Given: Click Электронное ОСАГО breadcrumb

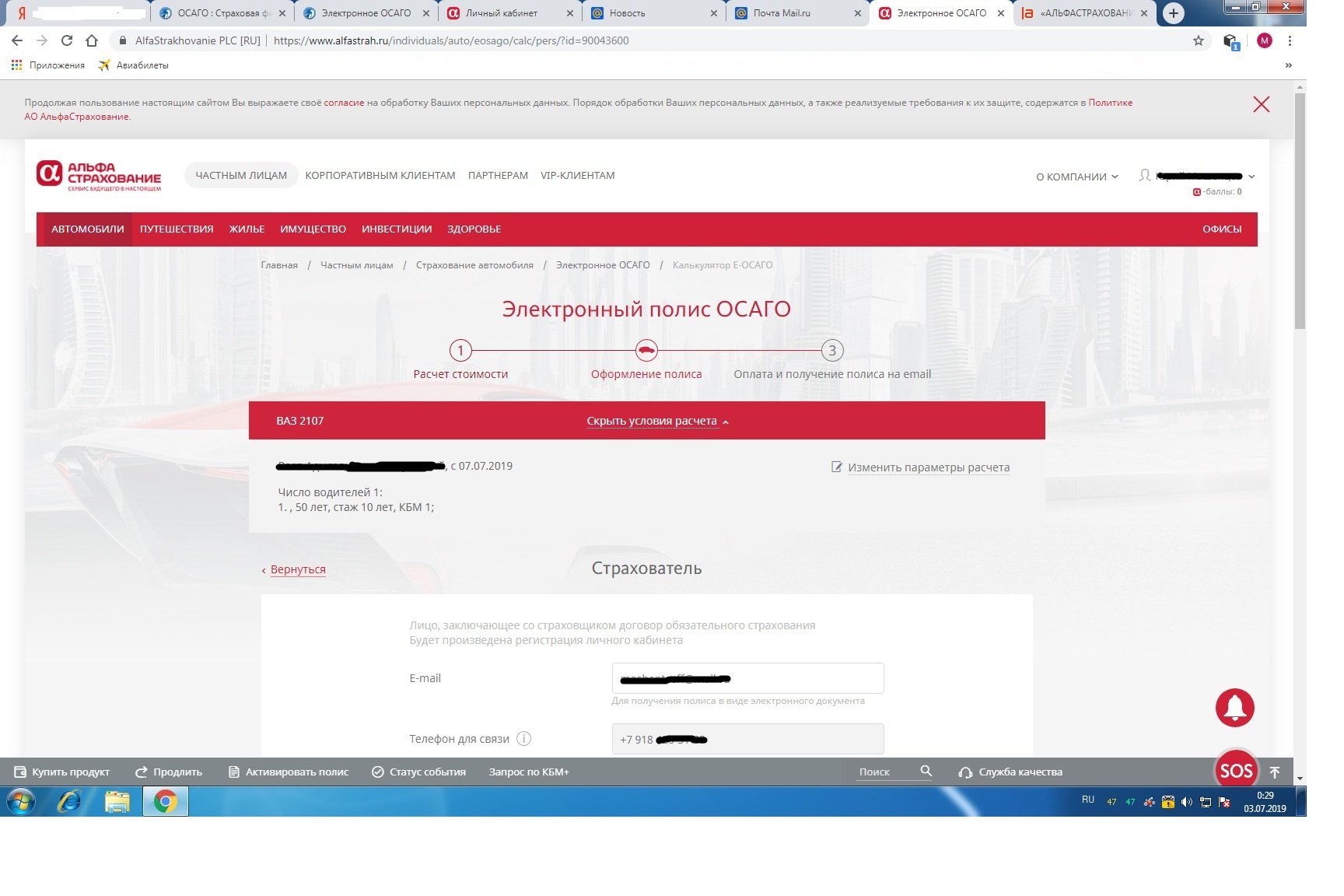Looking at the screenshot, I should pyautogui.click(x=603, y=265).
